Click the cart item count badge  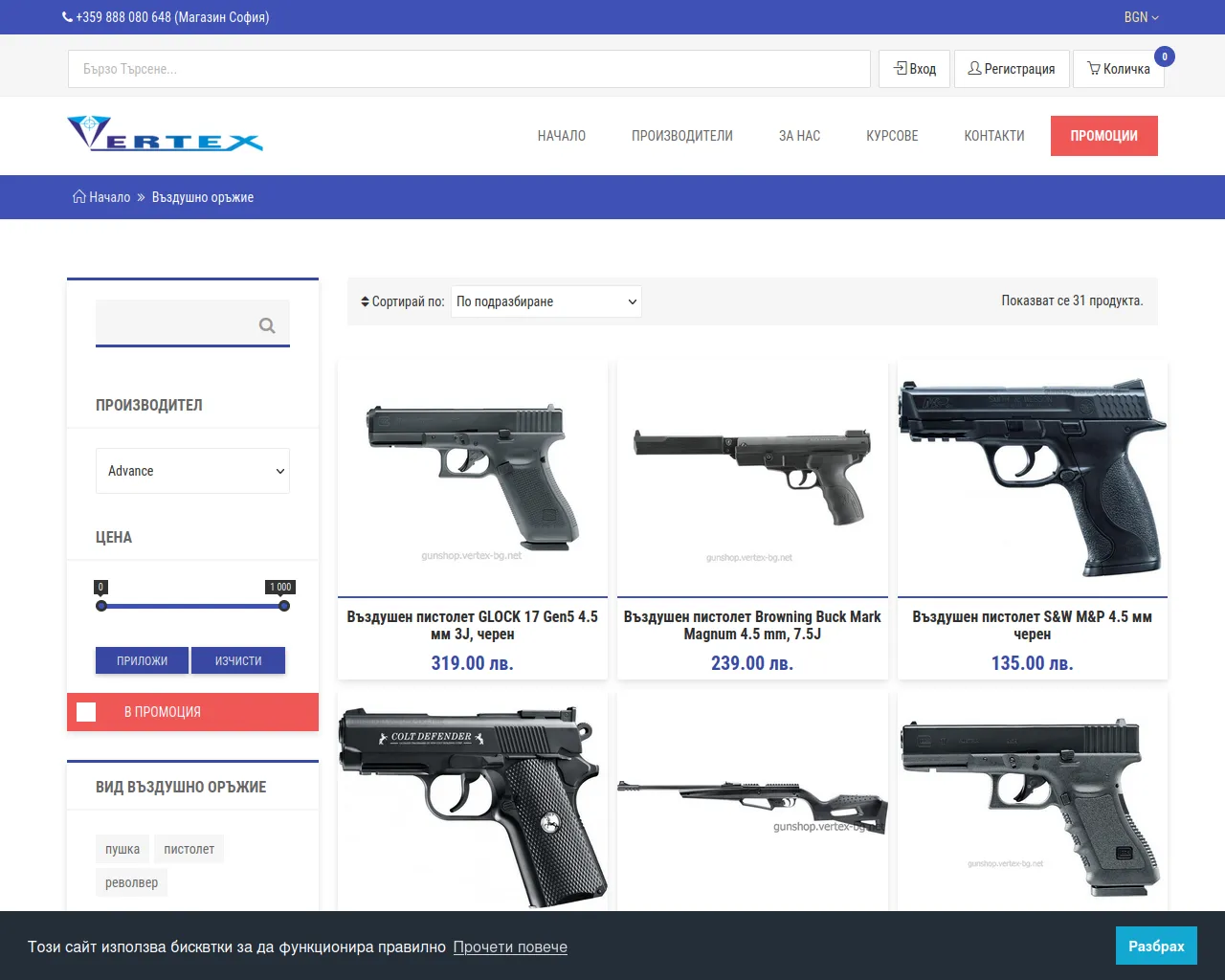coord(1164,56)
